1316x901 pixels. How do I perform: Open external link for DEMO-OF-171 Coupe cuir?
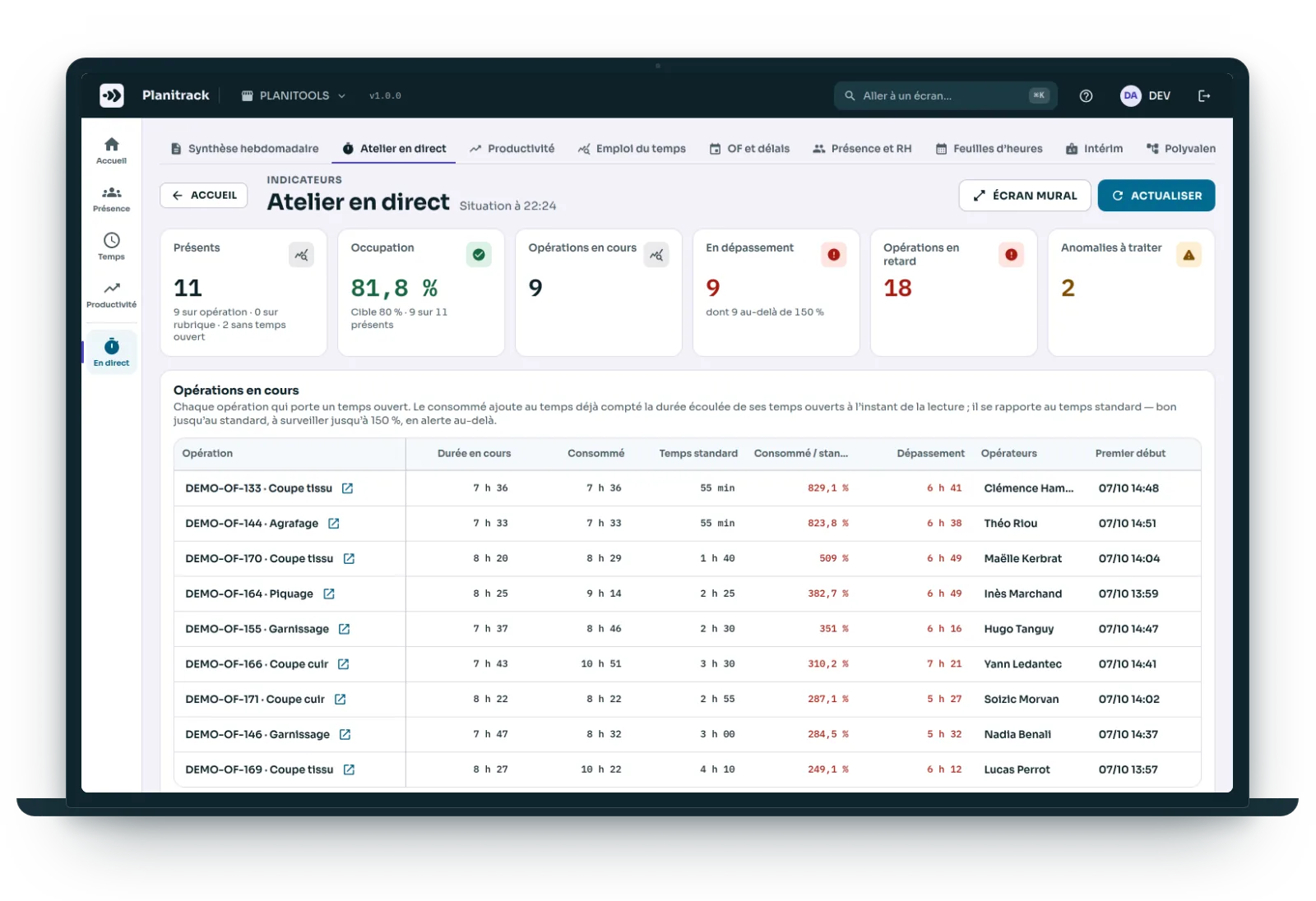pos(341,700)
